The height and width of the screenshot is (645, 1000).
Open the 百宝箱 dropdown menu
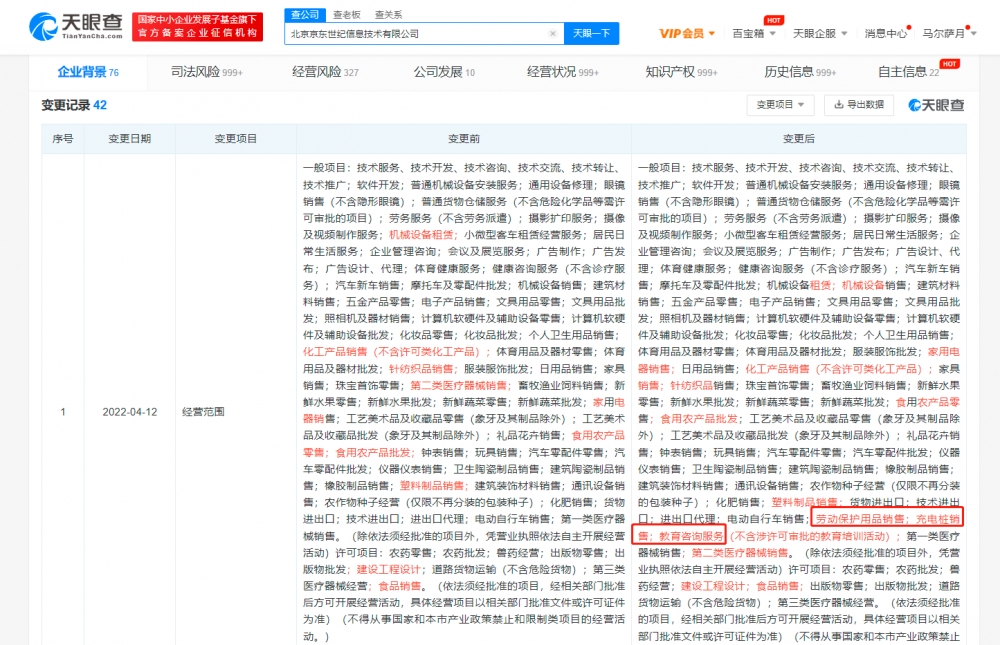click(x=753, y=33)
